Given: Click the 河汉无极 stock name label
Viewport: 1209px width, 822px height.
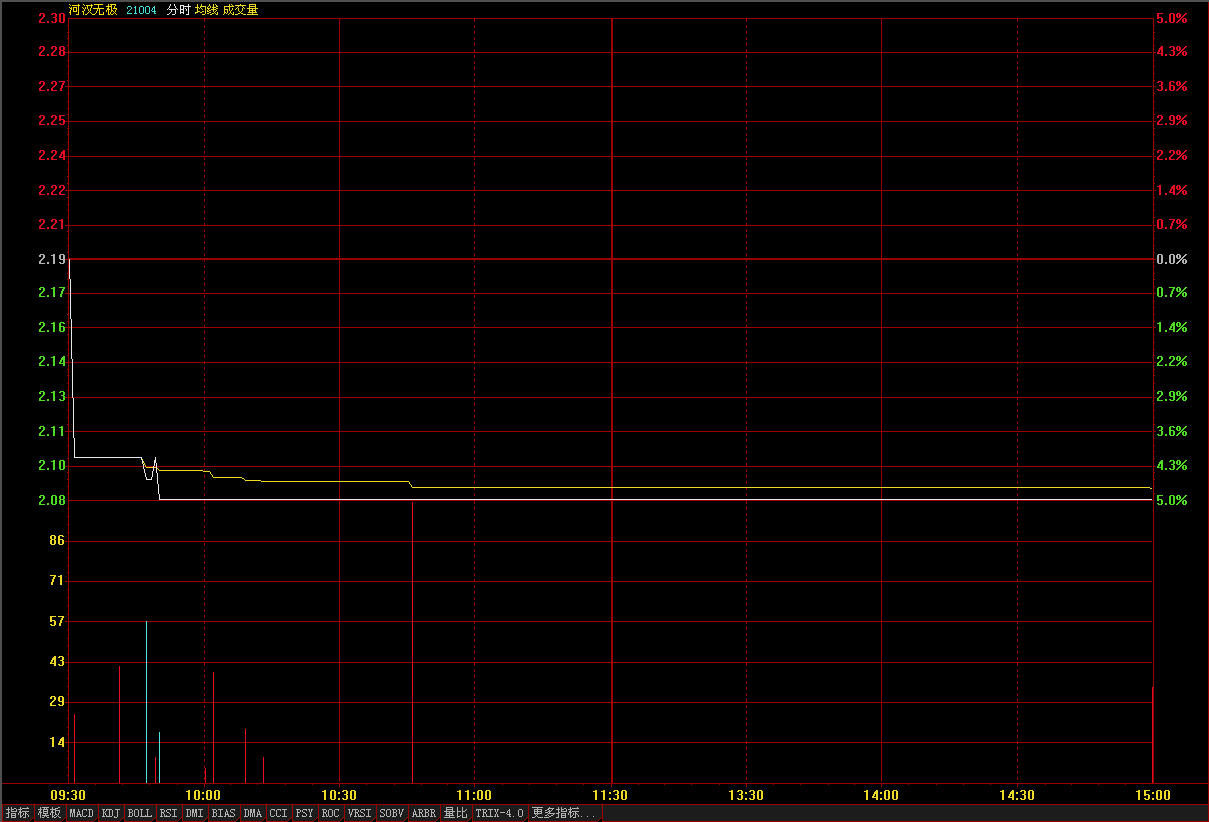Looking at the screenshot, I should coord(93,10).
